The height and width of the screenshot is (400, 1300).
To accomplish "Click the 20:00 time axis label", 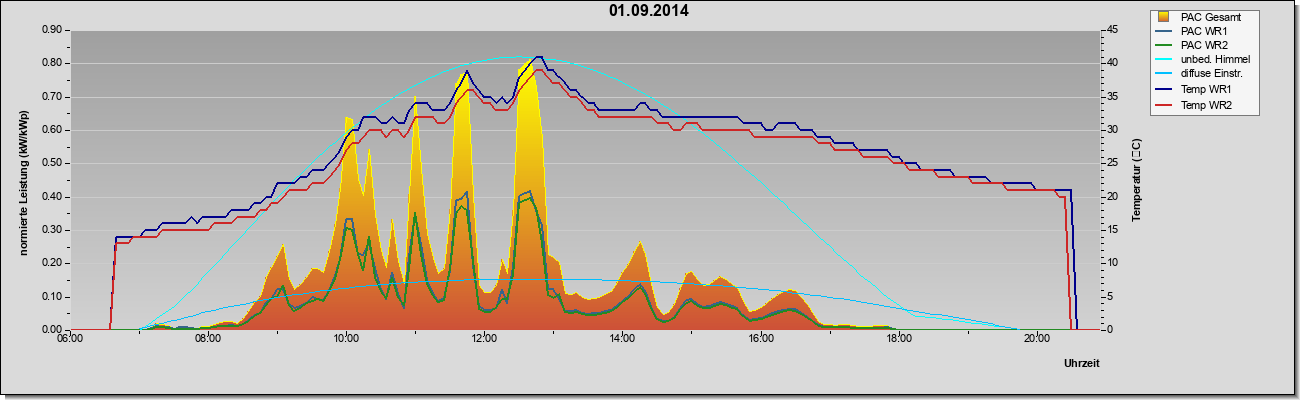I will pyautogui.click(x=1036, y=338).
